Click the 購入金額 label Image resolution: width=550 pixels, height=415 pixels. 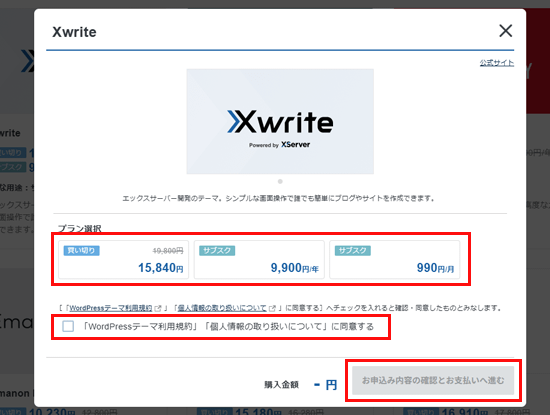coord(281,385)
